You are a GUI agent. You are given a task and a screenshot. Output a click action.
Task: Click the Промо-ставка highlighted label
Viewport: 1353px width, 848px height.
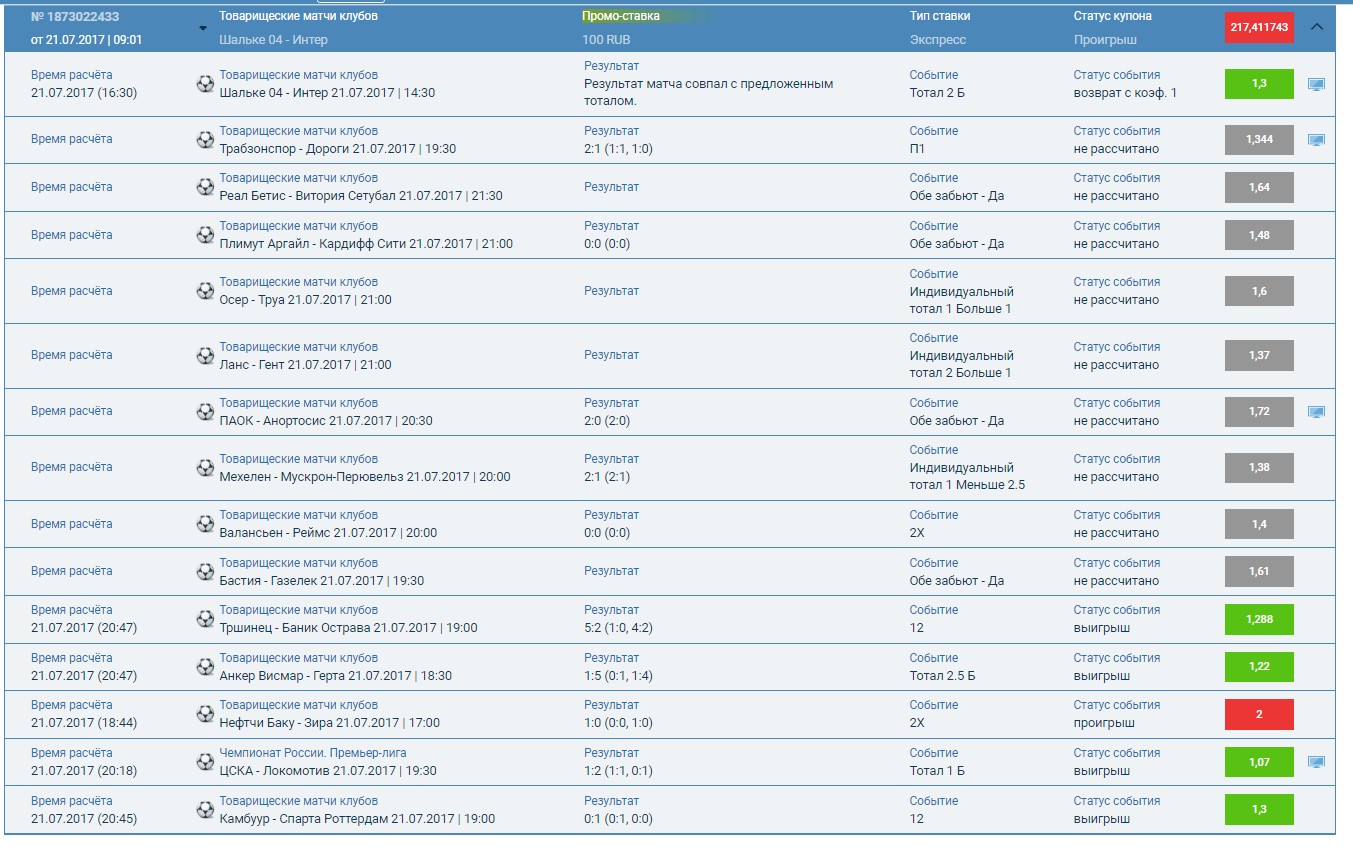point(621,16)
